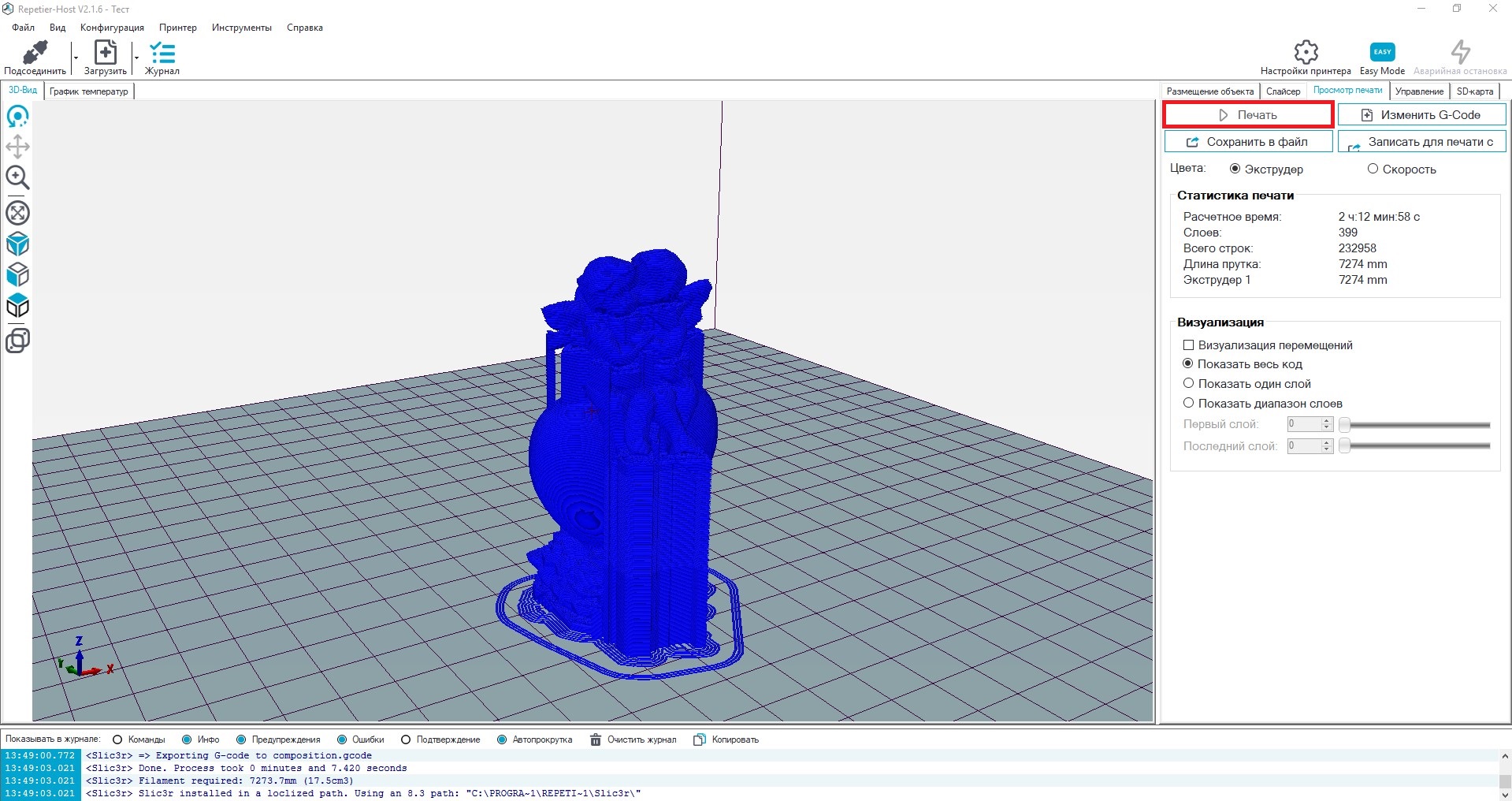Click the Первый слой slider
1512x801 pixels.
1416,425
